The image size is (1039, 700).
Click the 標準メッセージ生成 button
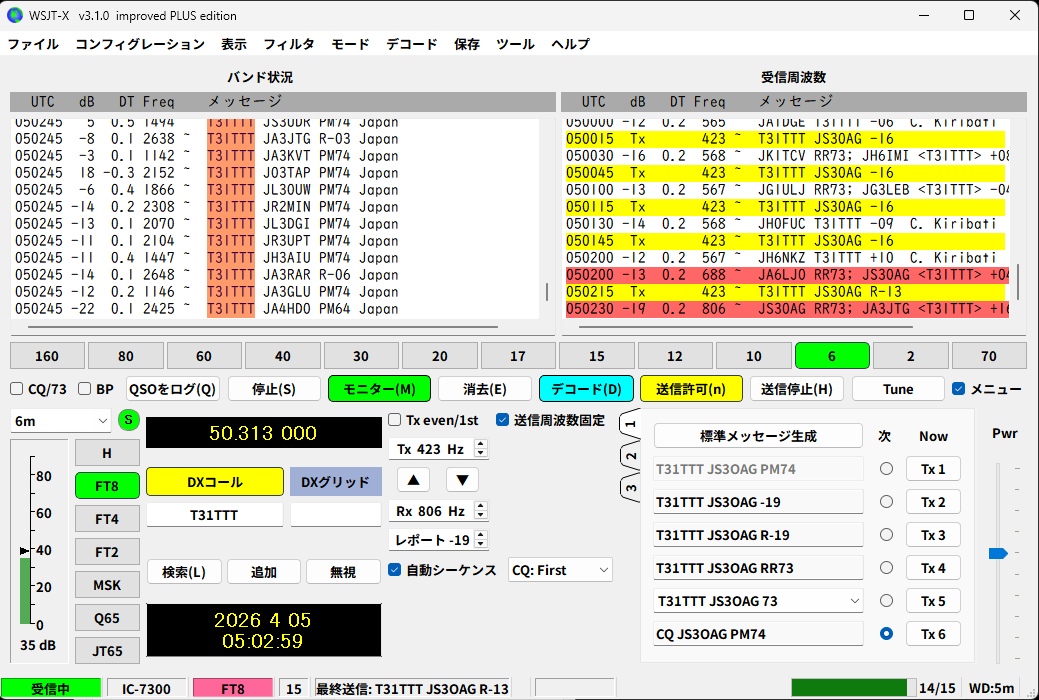758,436
